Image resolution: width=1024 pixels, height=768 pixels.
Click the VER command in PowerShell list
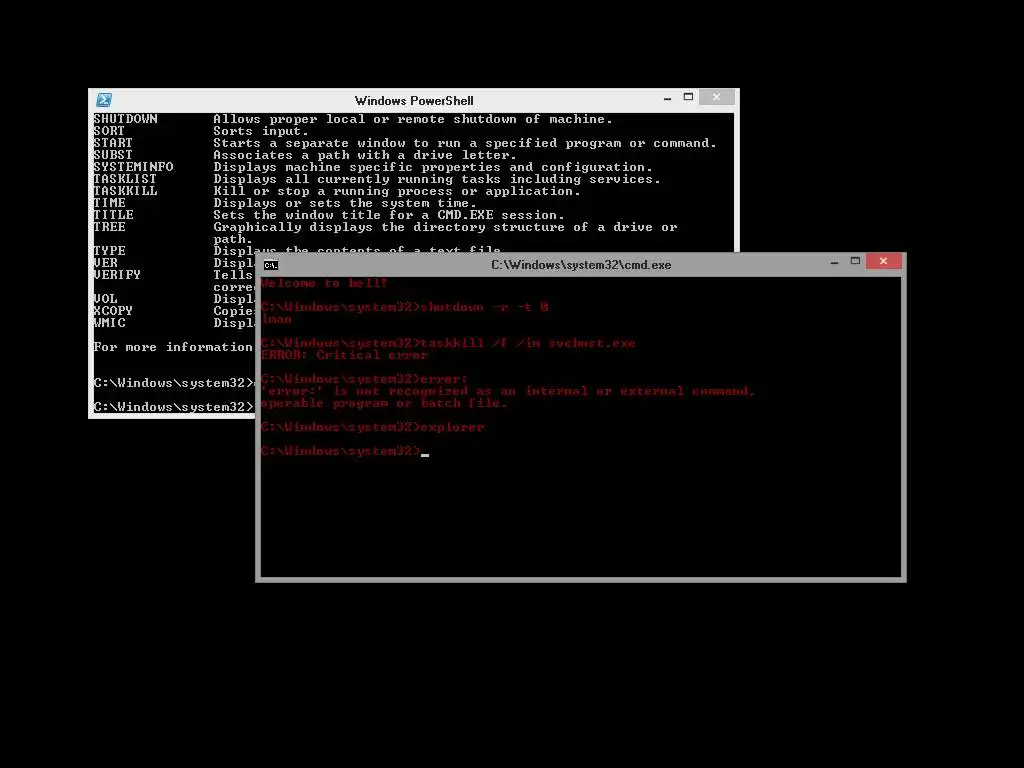point(106,263)
